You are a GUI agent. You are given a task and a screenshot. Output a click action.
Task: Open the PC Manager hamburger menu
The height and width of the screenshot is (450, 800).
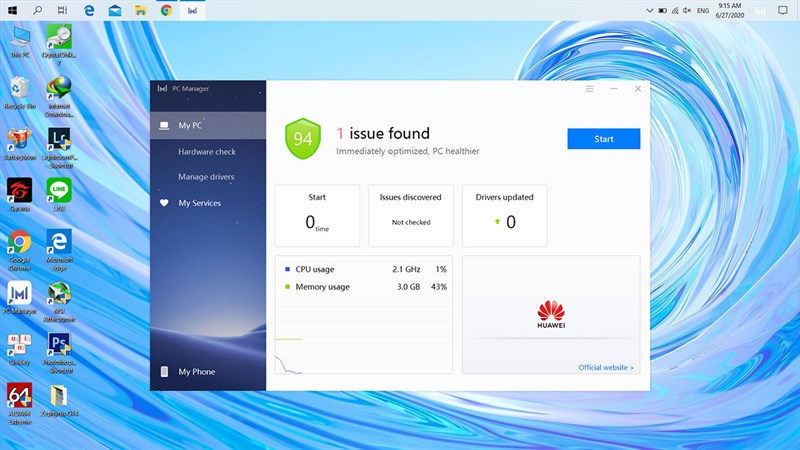point(589,89)
